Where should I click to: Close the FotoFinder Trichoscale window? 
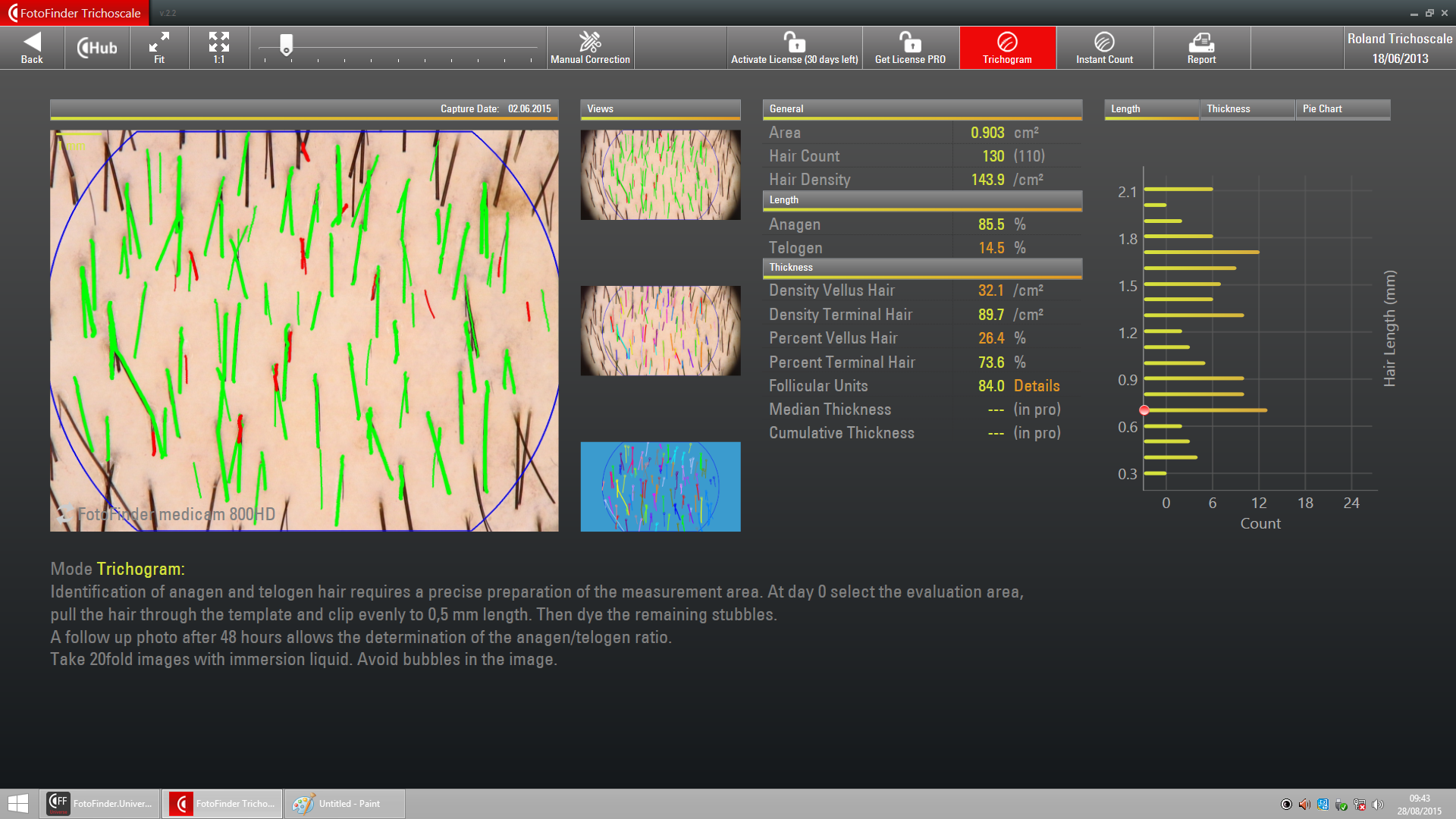click(x=1445, y=13)
